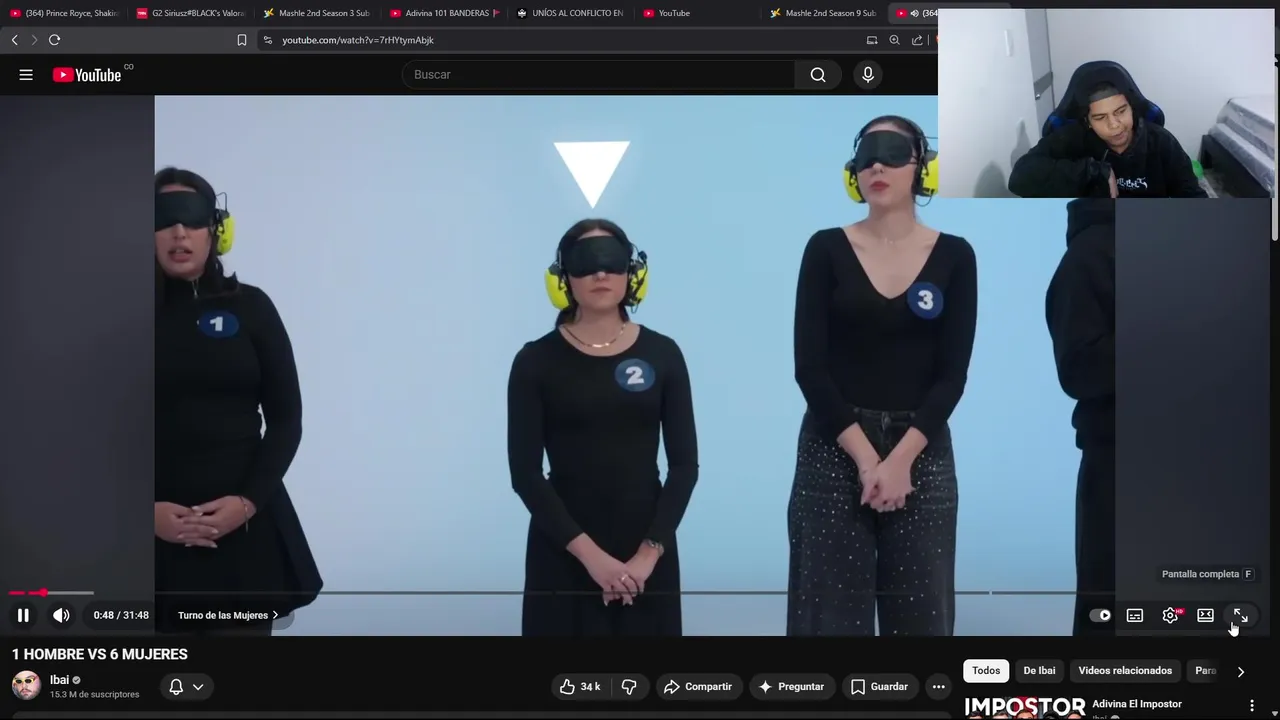Open the YouTube hamburger guide menu

[x=26, y=75]
